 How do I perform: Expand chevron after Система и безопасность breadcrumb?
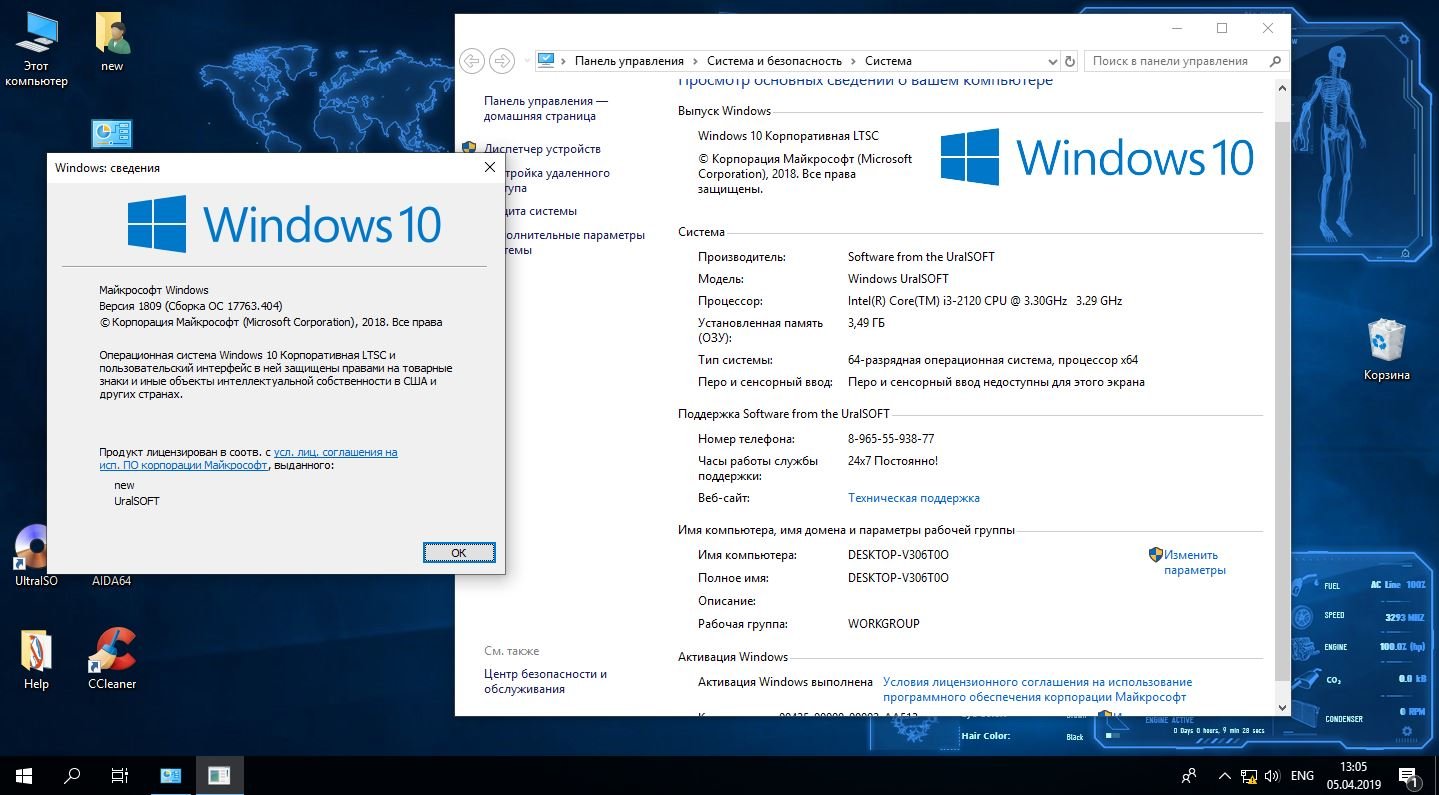point(853,61)
